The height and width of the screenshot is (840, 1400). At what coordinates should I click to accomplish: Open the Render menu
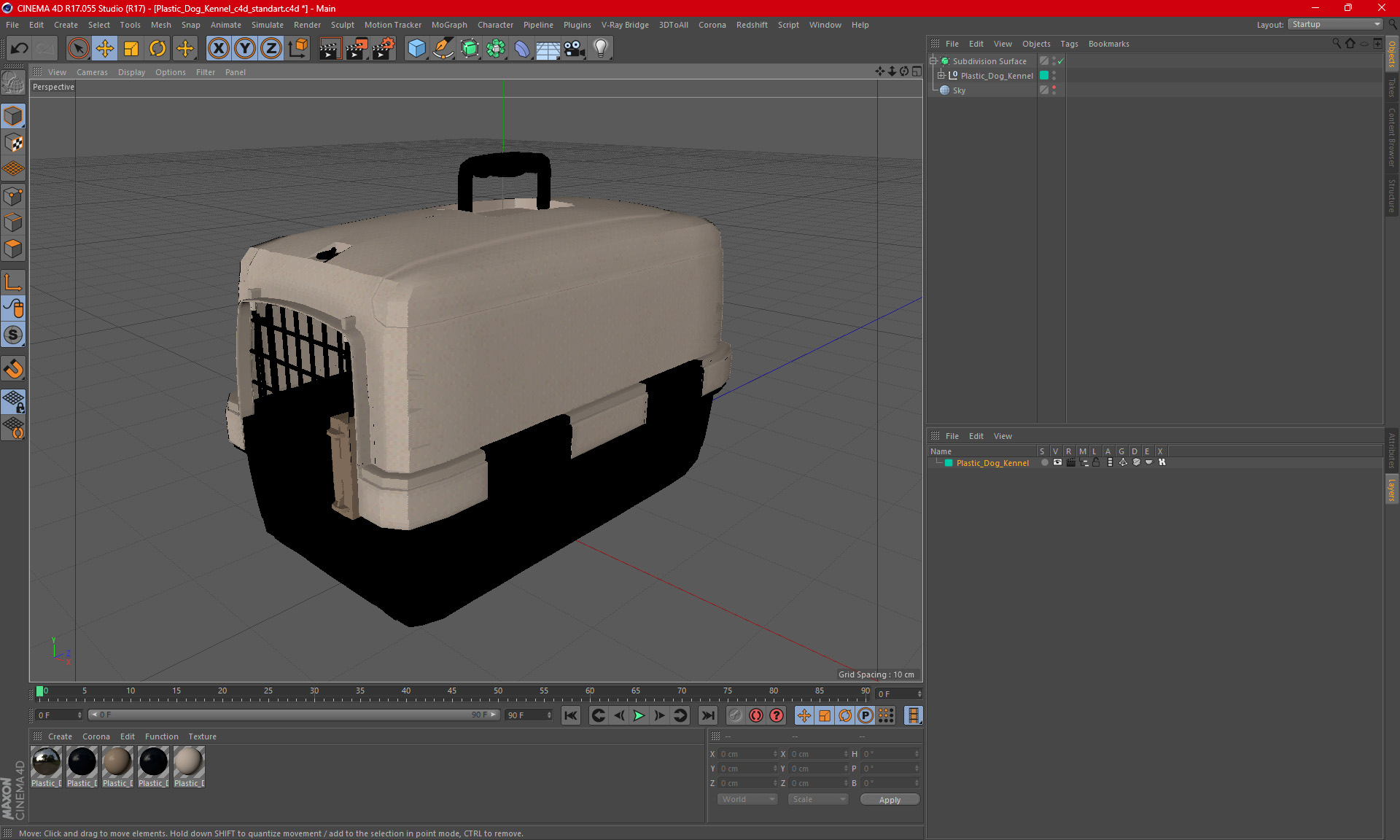pyautogui.click(x=307, y=25)
